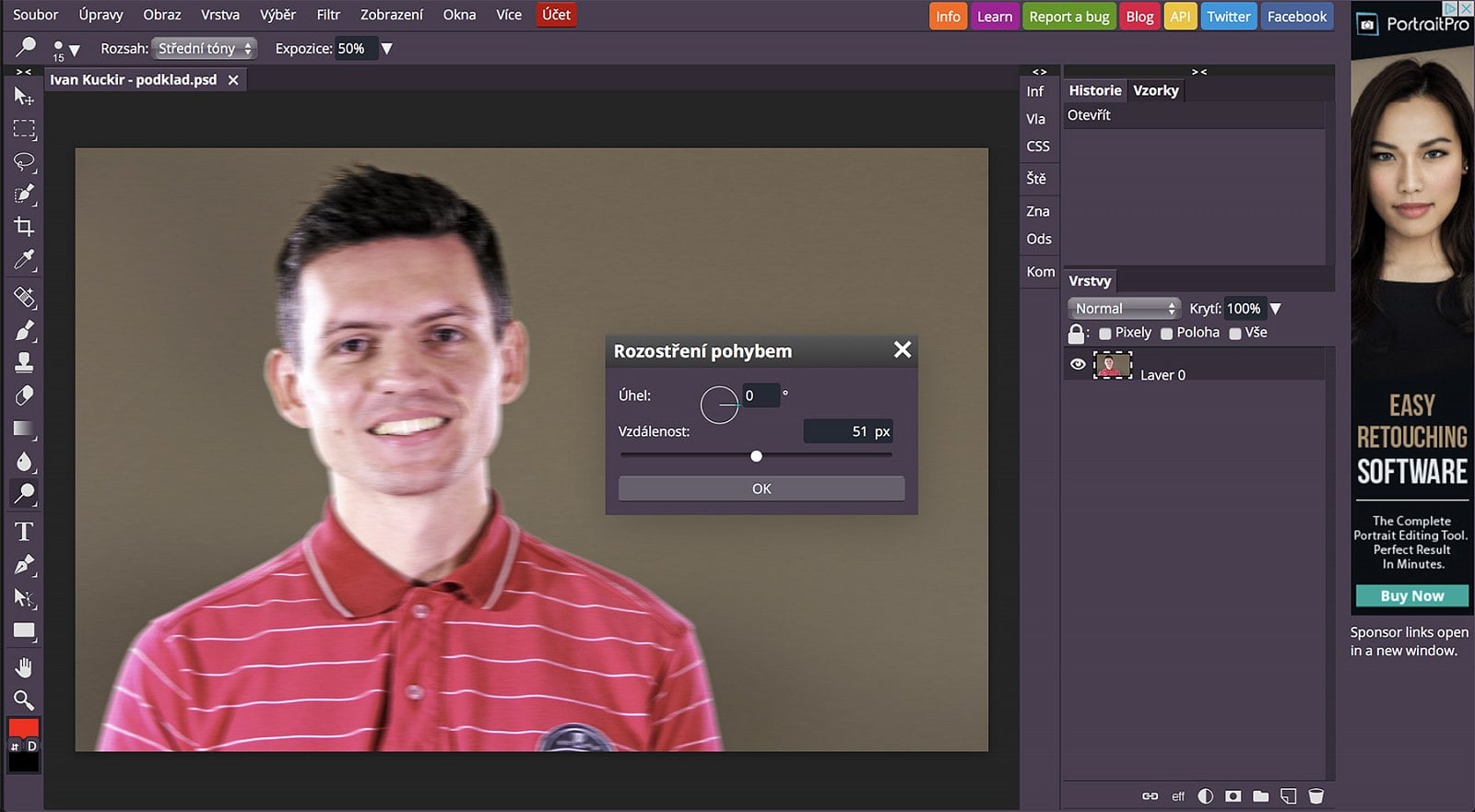Add adjustment layer half-circle icon
This screenshot has width=1475, height=812.
(x=1205, y=796)
